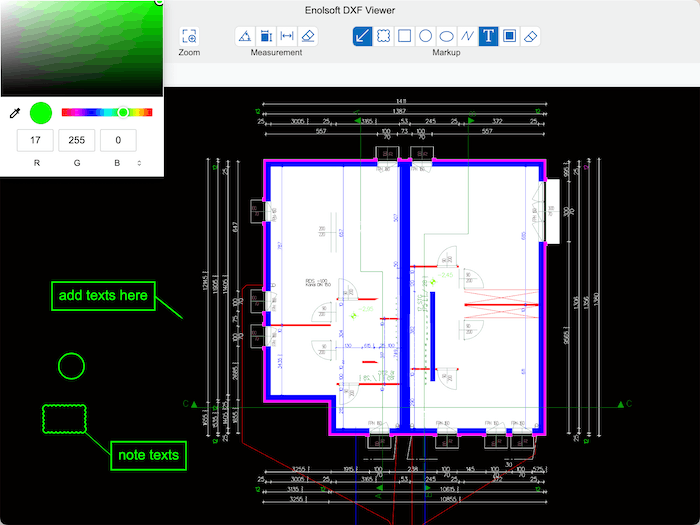
Task: Select the arrow markup tool
Action: 363,36
